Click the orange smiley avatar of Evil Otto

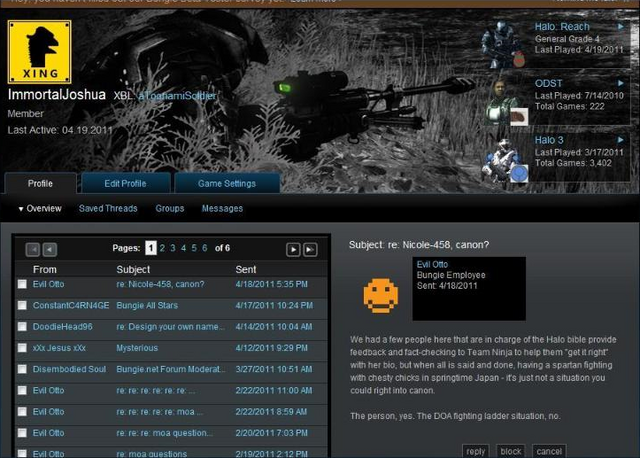pos(380,296)
